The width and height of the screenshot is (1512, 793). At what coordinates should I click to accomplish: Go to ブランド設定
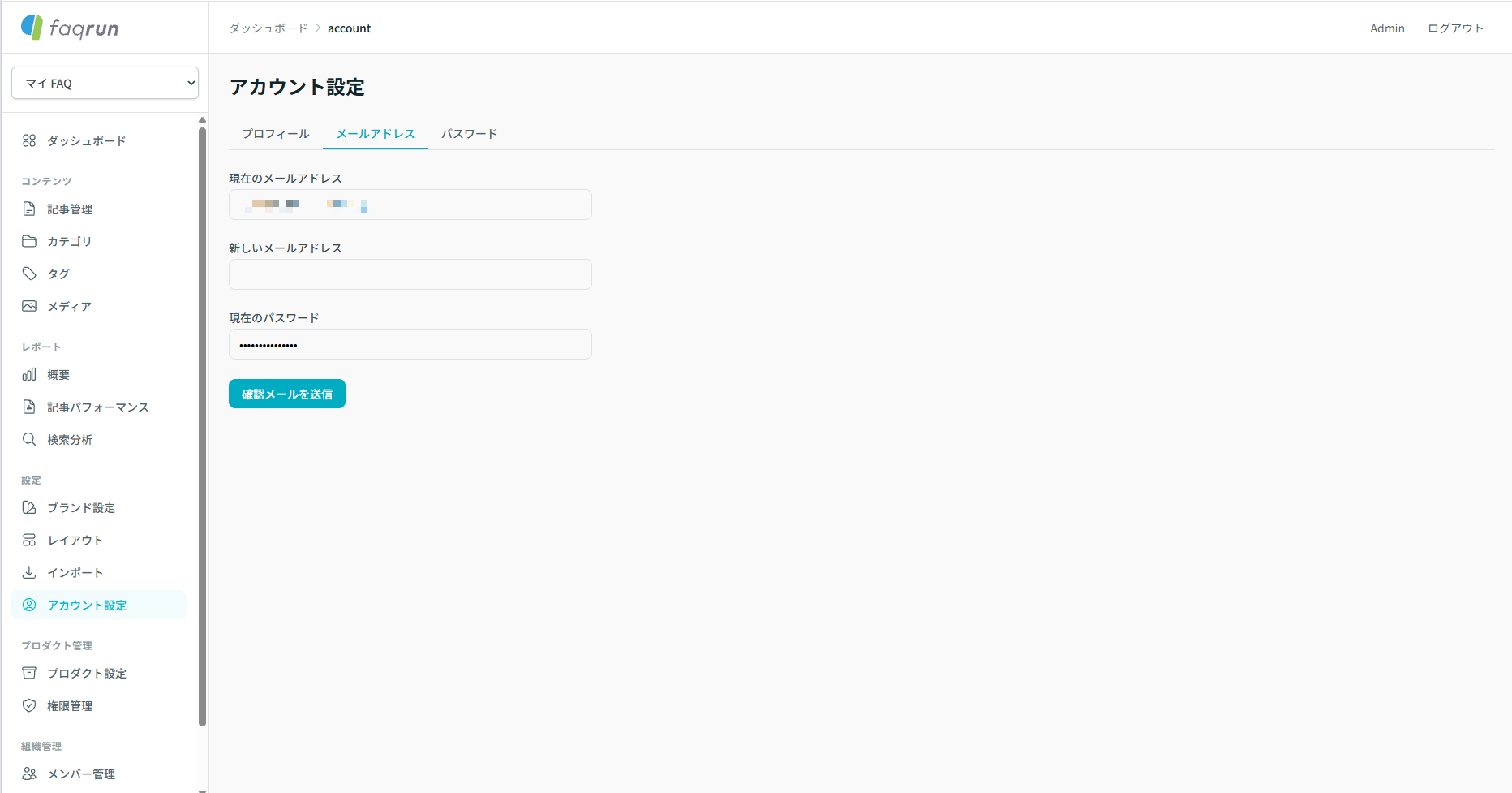[x=99, y=507]
